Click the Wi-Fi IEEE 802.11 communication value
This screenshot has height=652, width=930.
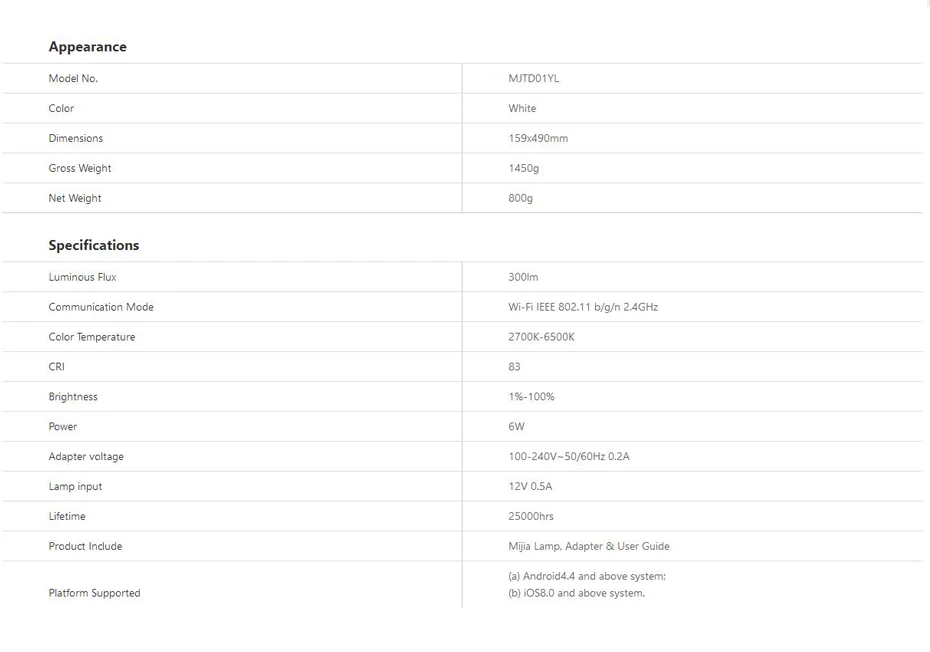(x=583, y=307)
